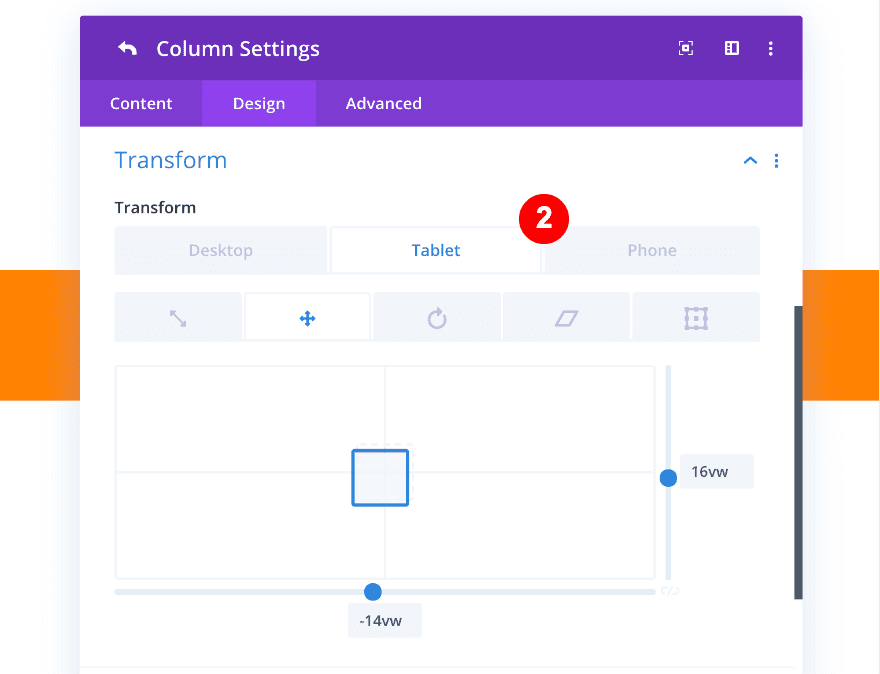The height and width of the screenshot is (674, 880).
Task: Select the Translate transform tool
Action: click(x=307, y=315)
